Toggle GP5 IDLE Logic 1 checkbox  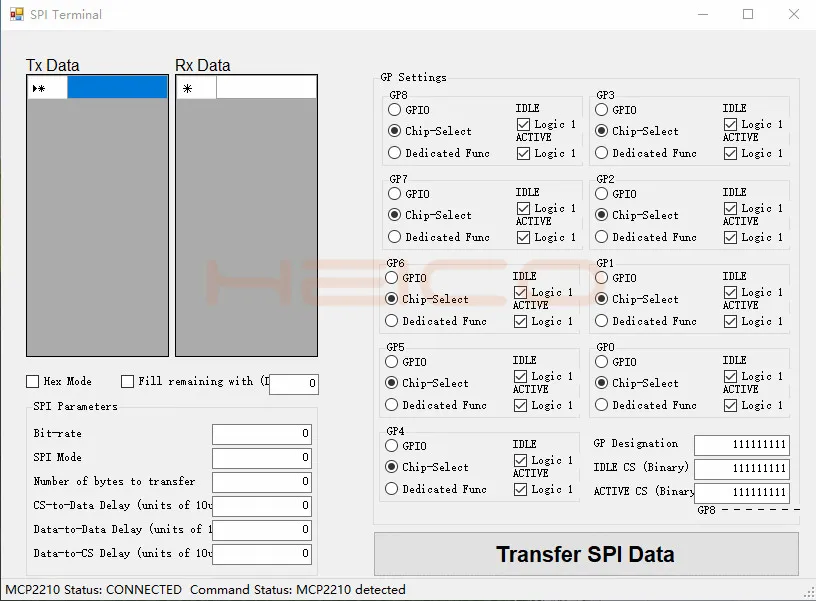(520, 376)
